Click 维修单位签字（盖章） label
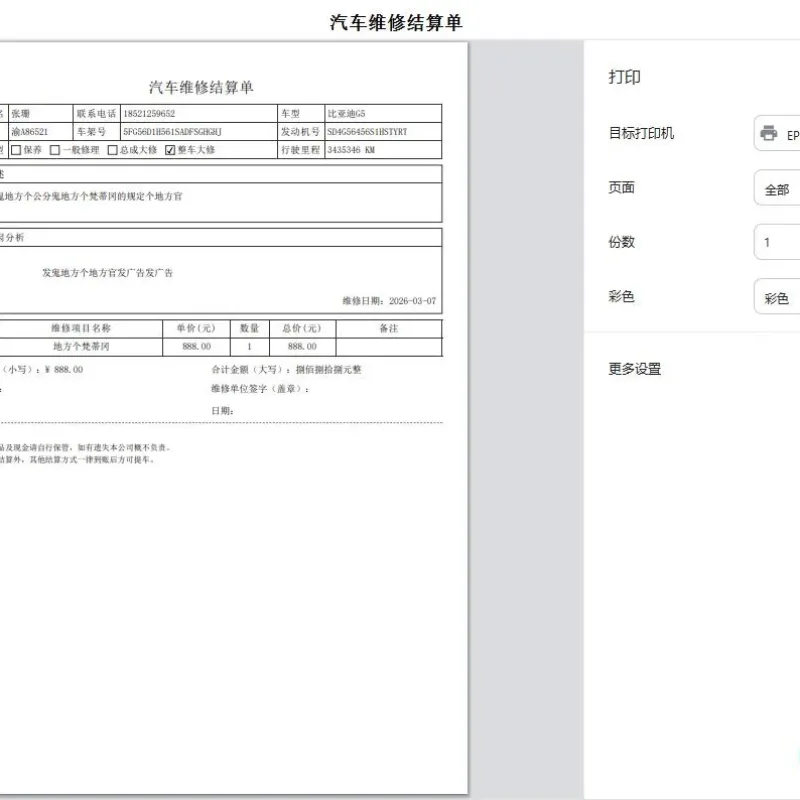 tap(260, 389)
